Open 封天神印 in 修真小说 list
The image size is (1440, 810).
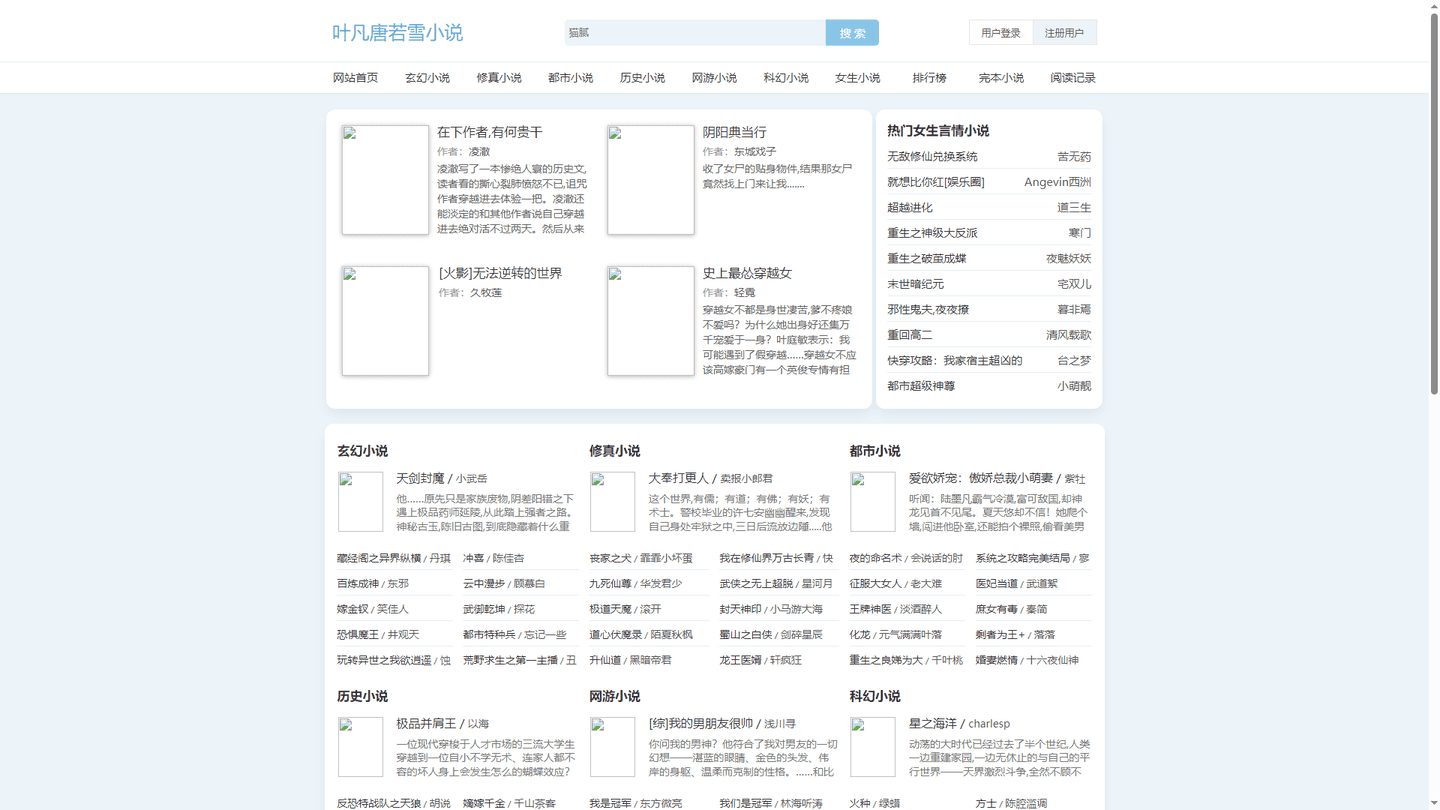point(740,609)
